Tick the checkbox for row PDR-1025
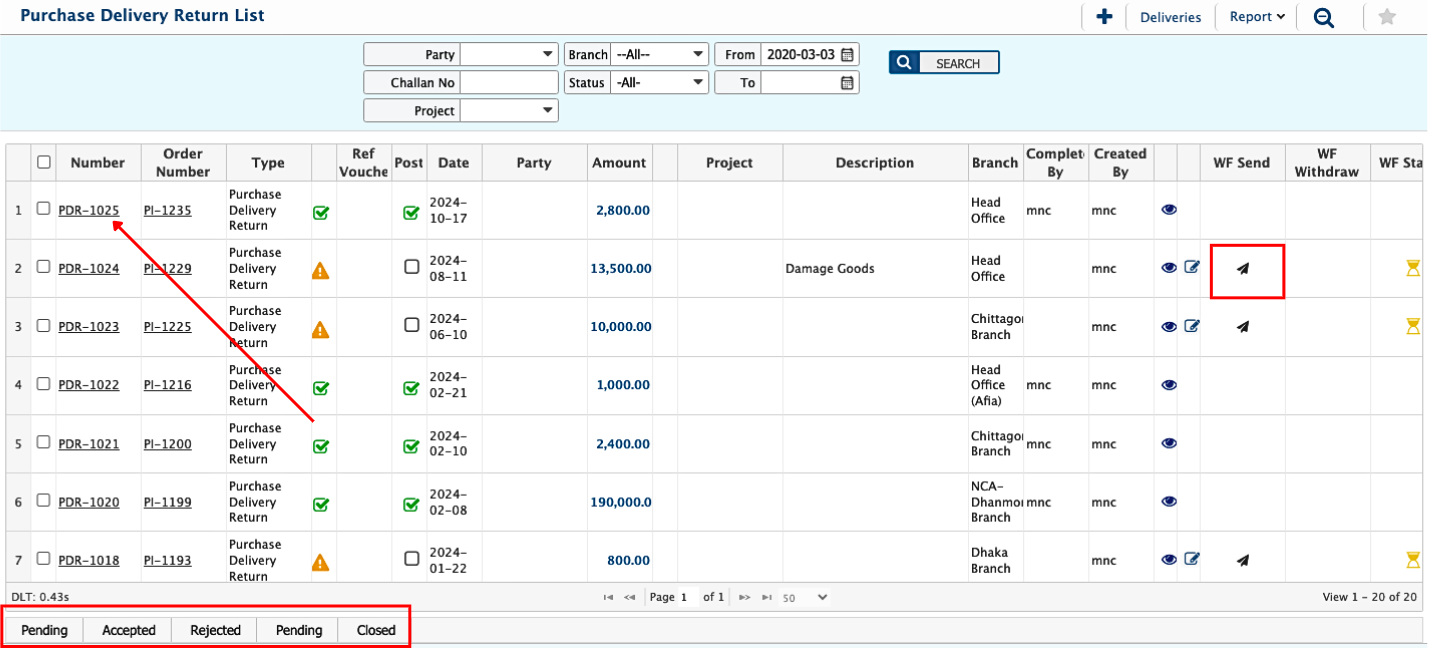1434x663 pixels. [x=43, y=209]
